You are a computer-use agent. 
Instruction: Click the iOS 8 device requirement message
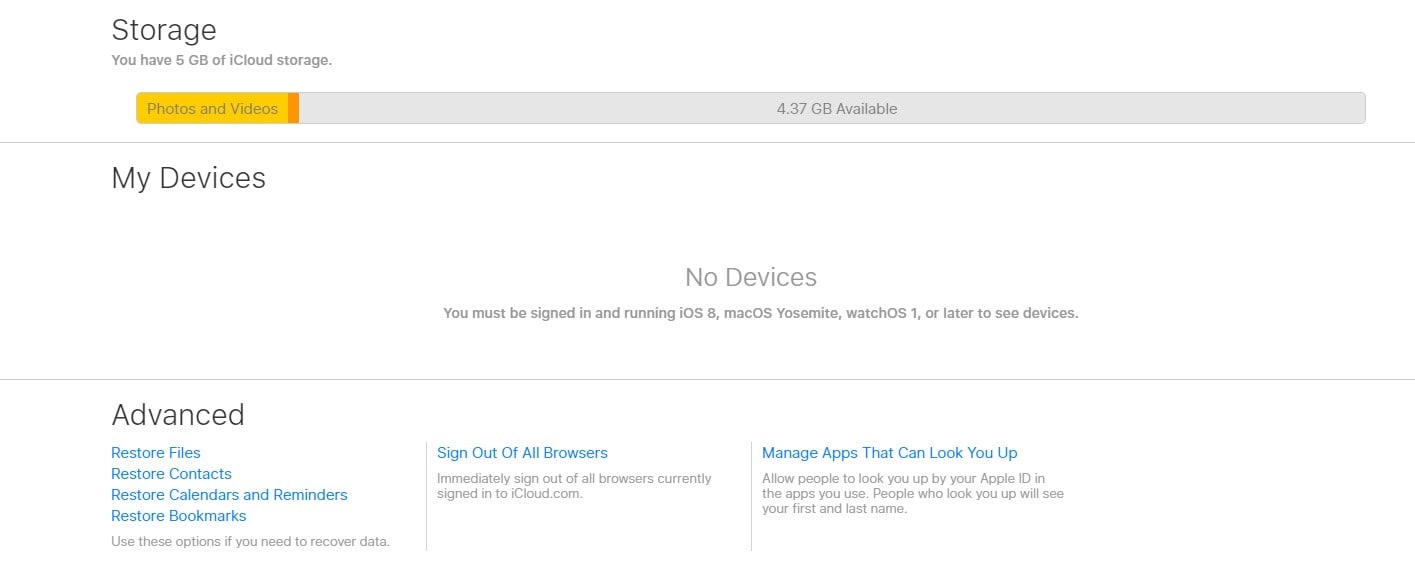click(x=761, y=313)
